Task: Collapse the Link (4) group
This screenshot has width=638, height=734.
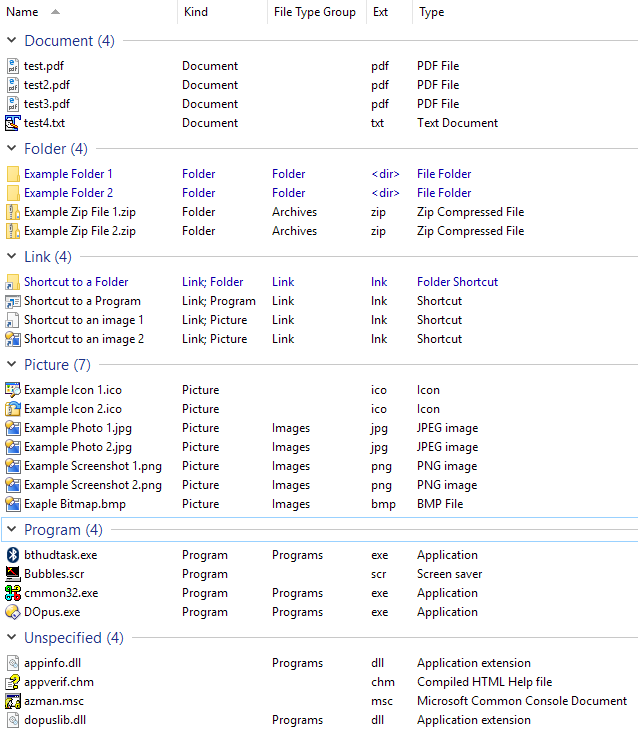Action: pos(12,256)
